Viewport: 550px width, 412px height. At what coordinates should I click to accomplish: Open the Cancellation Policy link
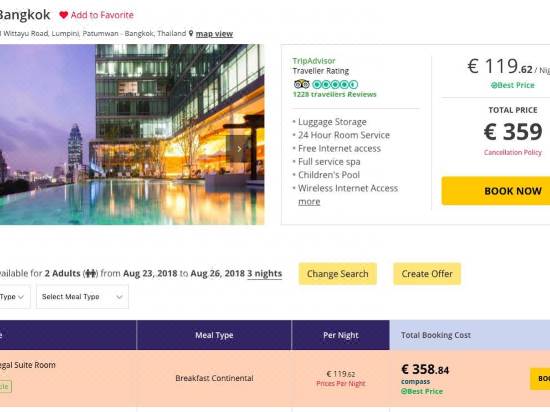(x=513, y=152)
